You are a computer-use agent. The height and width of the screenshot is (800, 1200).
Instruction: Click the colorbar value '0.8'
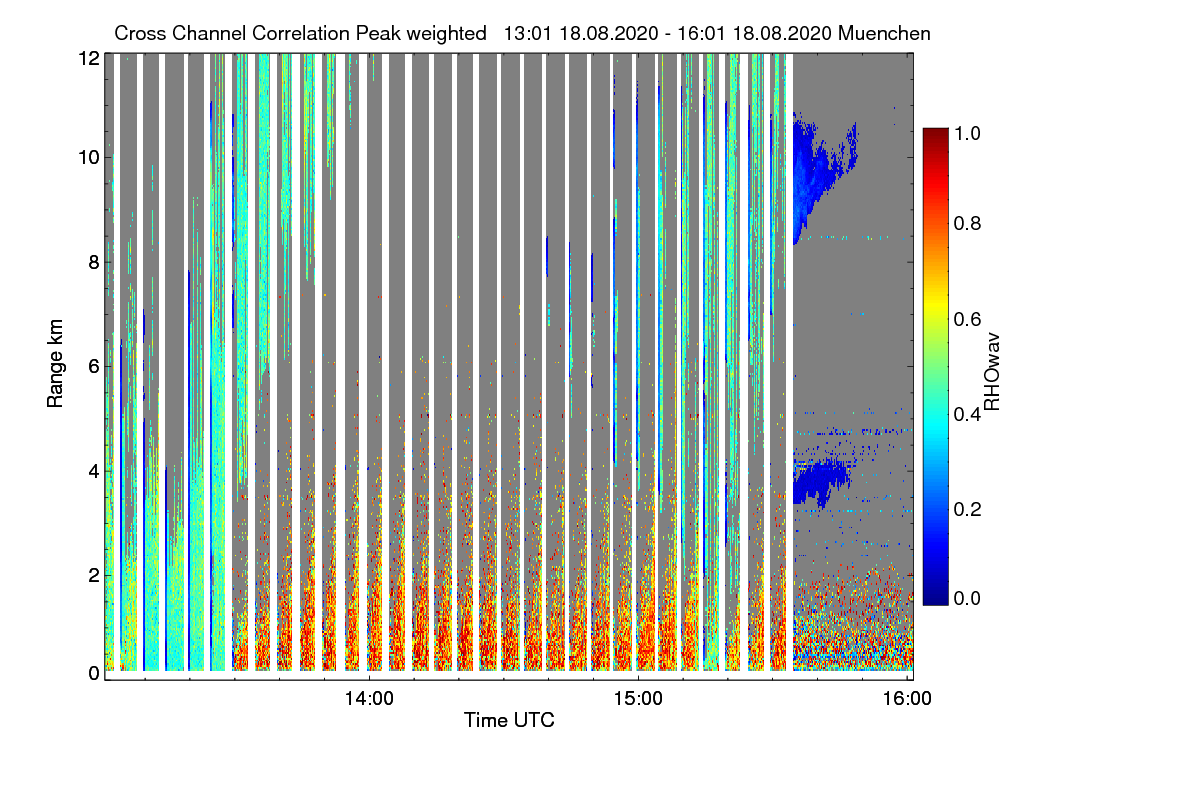pos(968,224)
